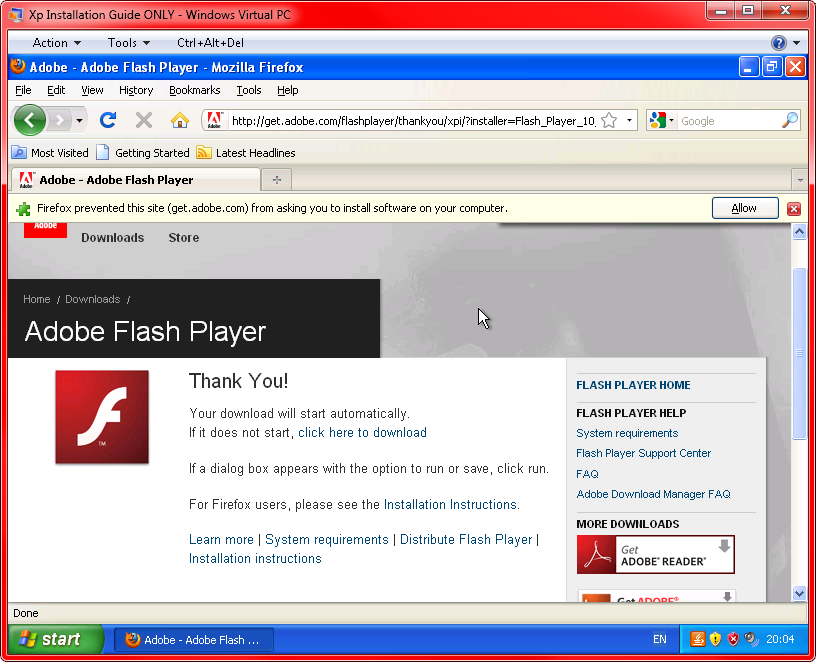
Task: Open the Windows start menu
Action: pyautogui.click(x=56, y=639)
